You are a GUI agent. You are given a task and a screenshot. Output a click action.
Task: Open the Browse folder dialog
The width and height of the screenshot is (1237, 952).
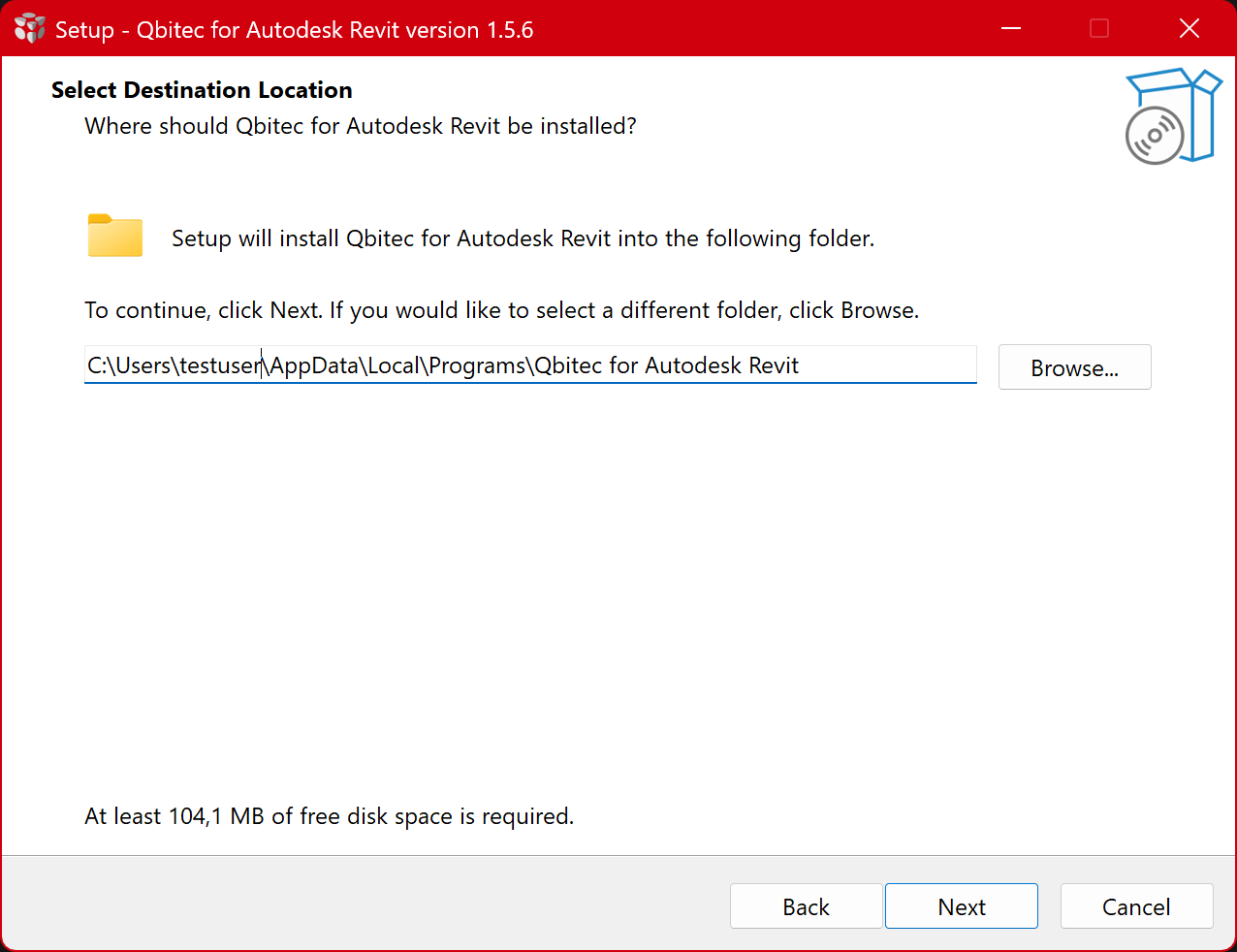(1074, 367)
